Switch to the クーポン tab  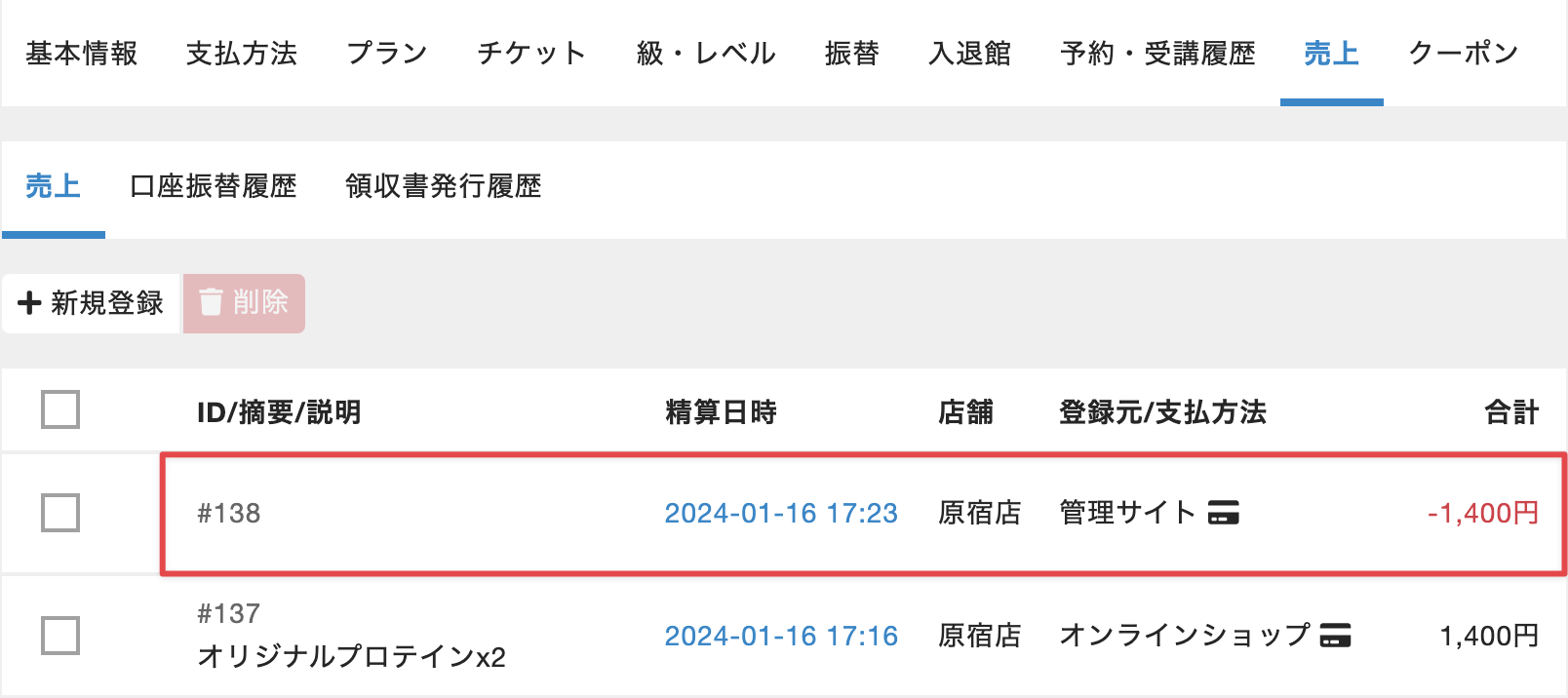(1464, 54)
